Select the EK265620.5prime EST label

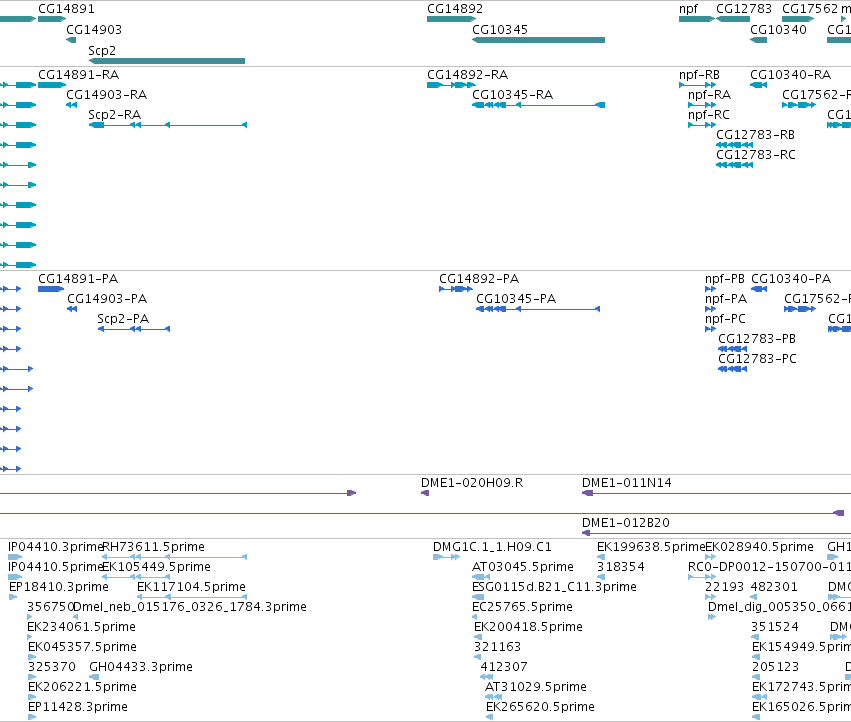(x=541, y=707)
